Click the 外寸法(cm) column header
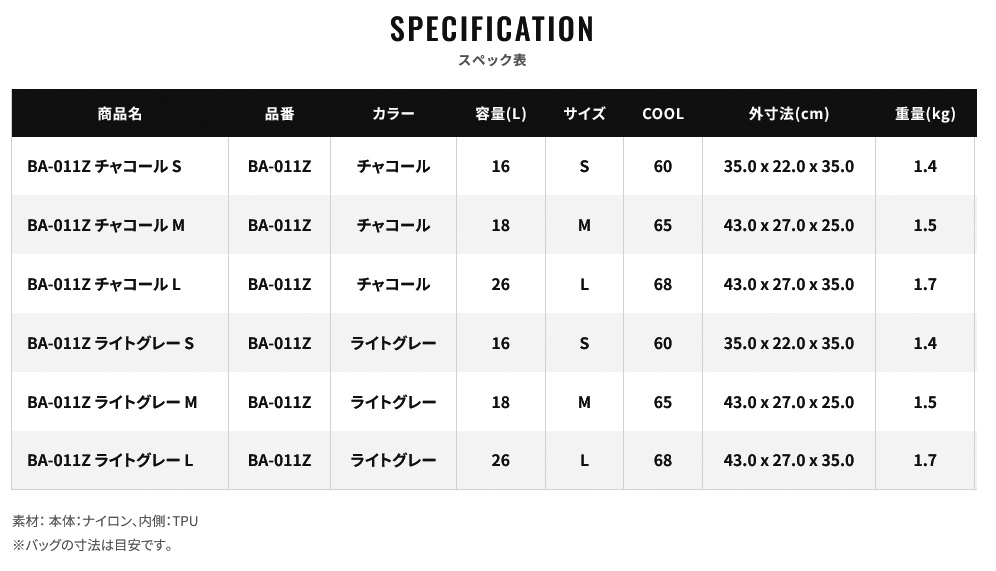The width and height of the screenshot is (996, 571). click(788, 114)
